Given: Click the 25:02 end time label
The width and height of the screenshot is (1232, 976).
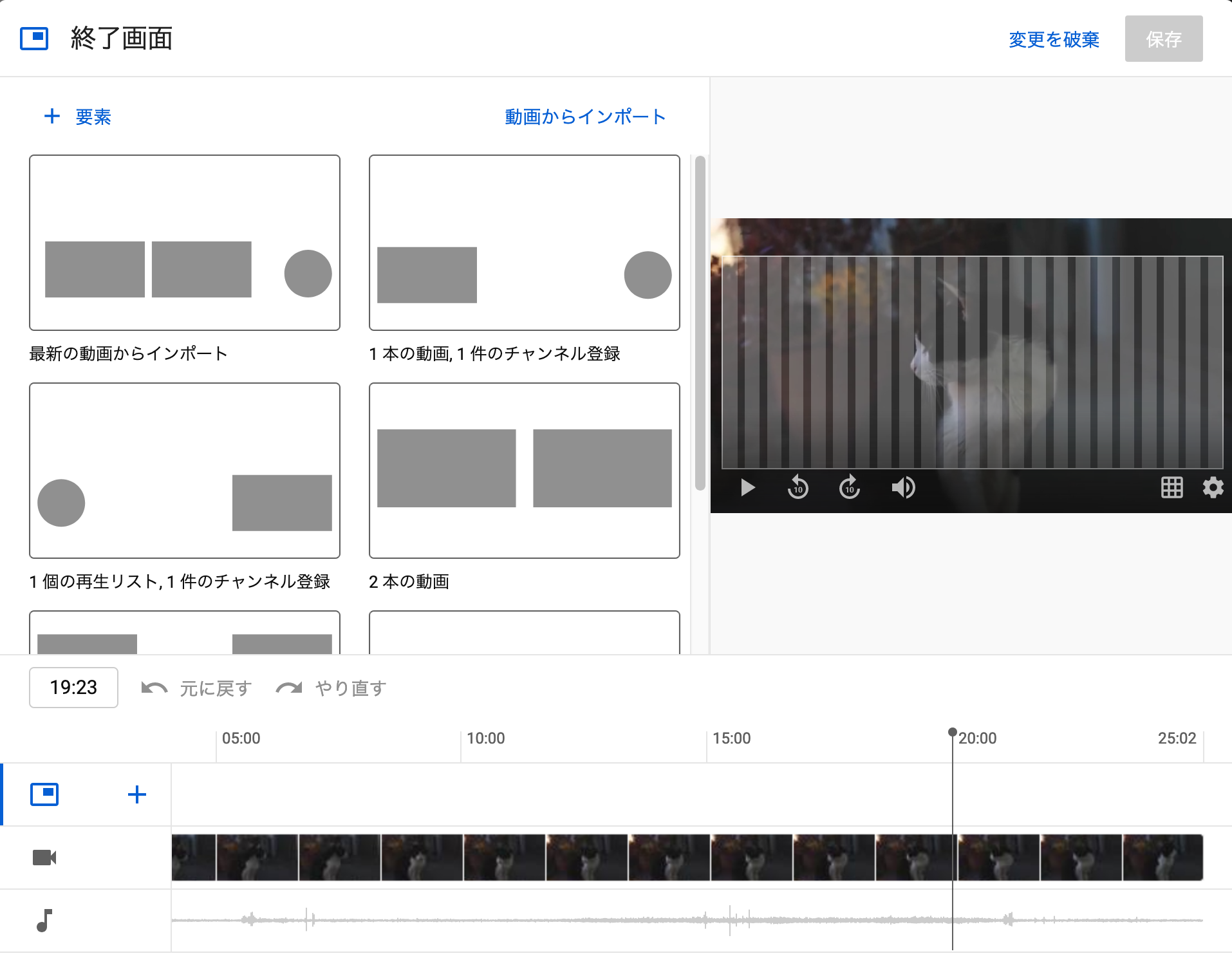Looking at the screenshot, I should [x=1177, y=738].
